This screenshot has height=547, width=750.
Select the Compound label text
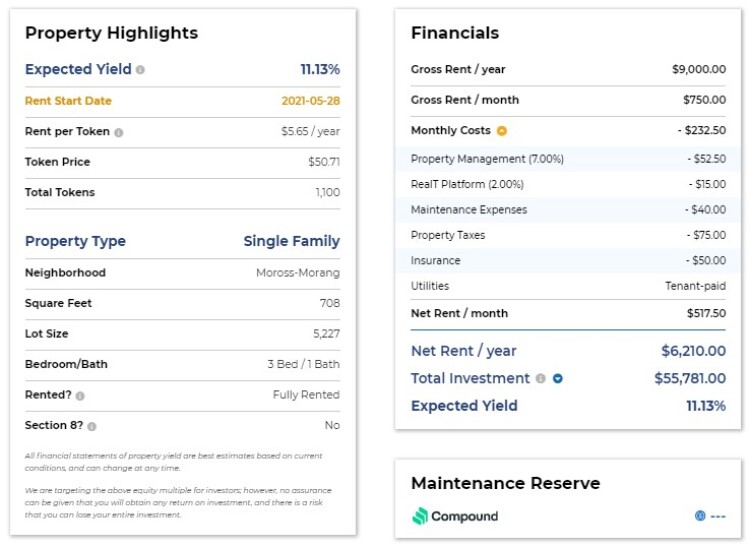coord(464,516)
